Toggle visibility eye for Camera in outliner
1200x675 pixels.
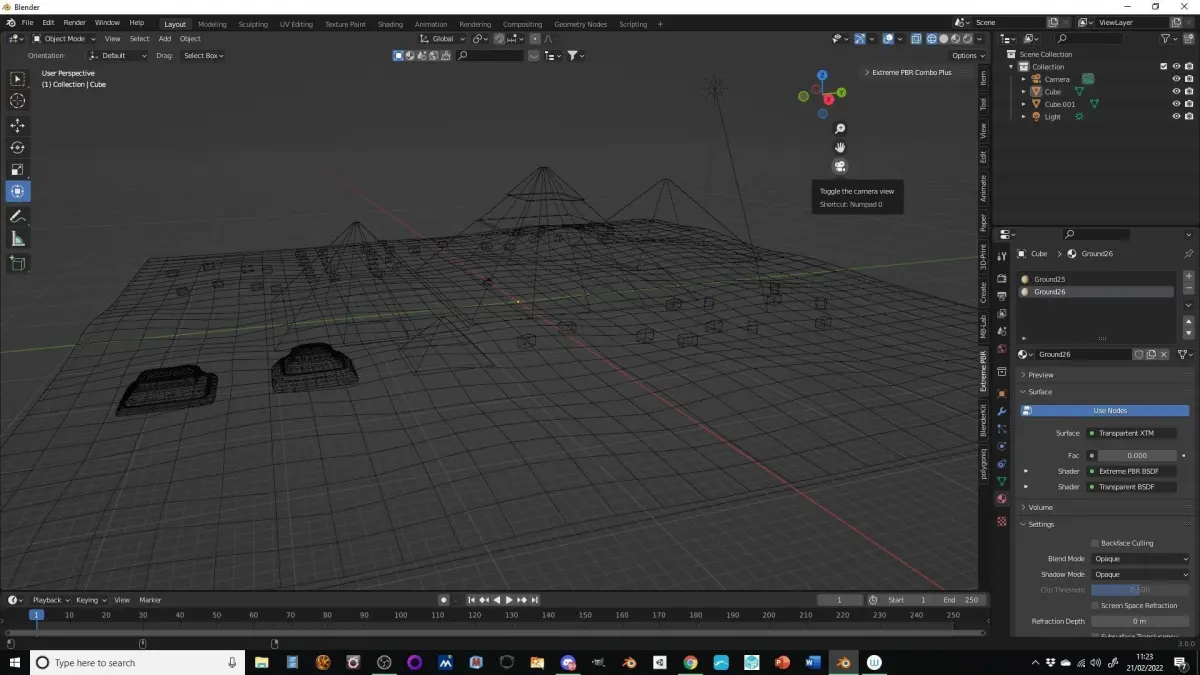tap(1176, 79)
